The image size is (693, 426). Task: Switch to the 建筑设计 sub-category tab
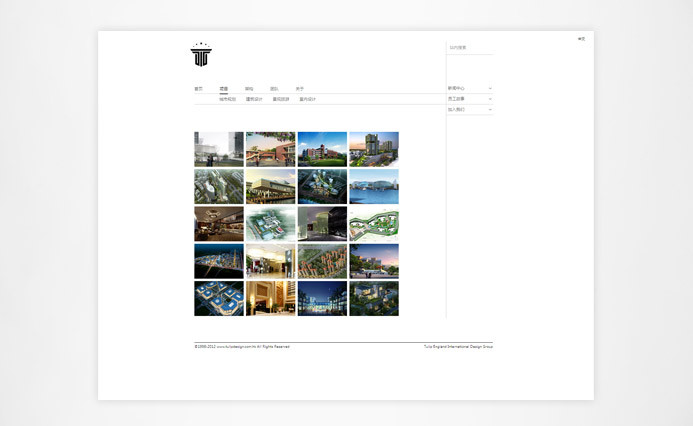[x=254, y=99]
